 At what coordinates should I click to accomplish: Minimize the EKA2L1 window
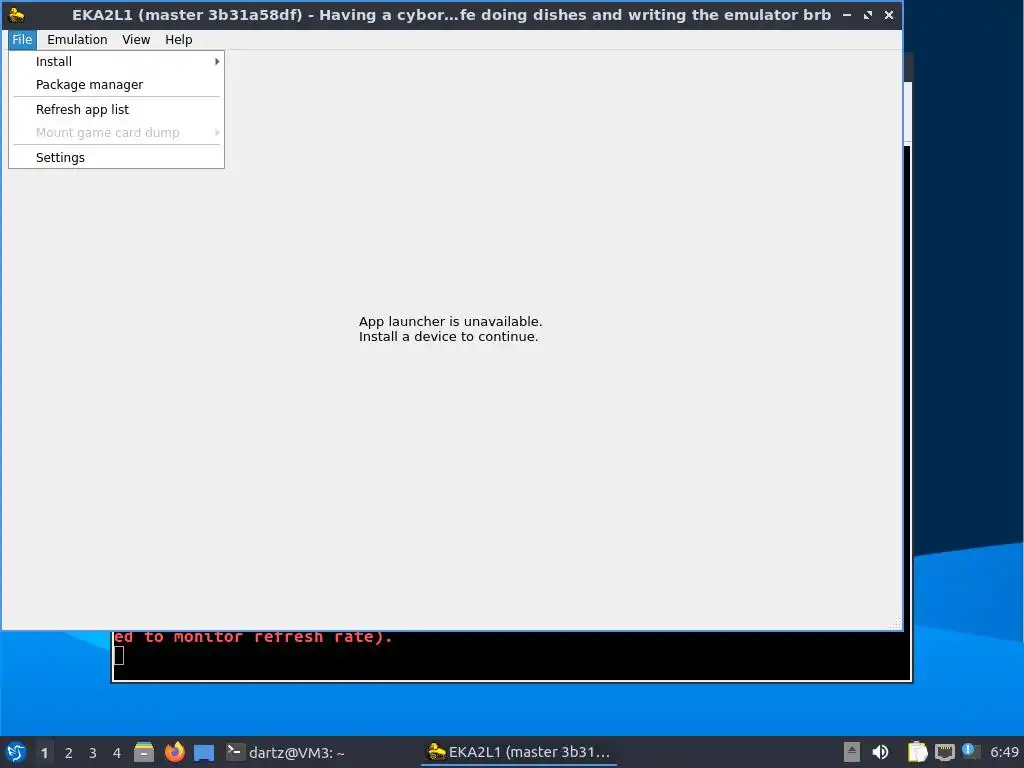click(846, 14)
